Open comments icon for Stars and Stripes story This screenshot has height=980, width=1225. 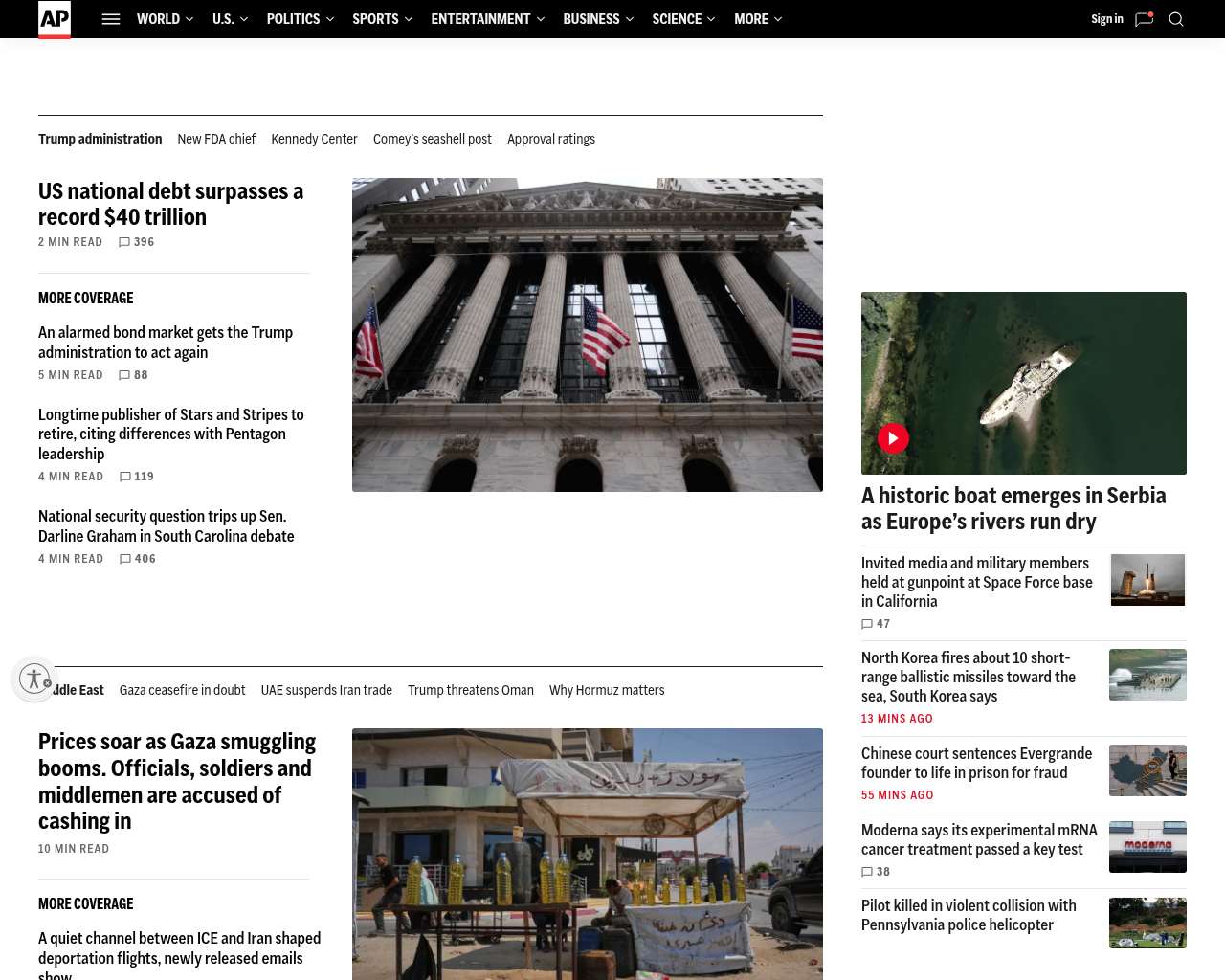coord(125,477)
